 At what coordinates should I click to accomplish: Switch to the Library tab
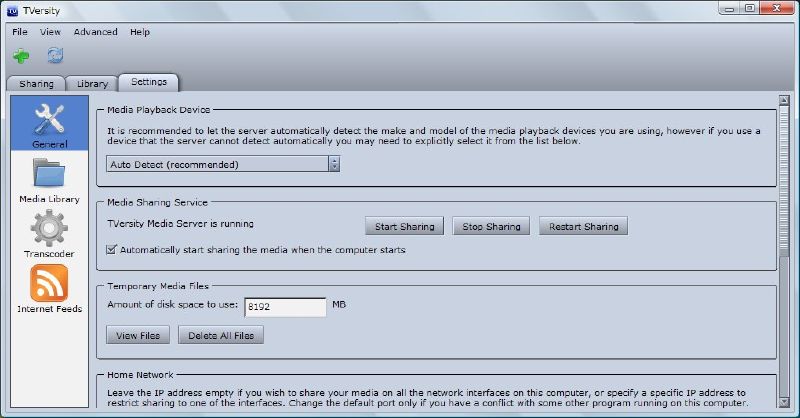[92, 84]
